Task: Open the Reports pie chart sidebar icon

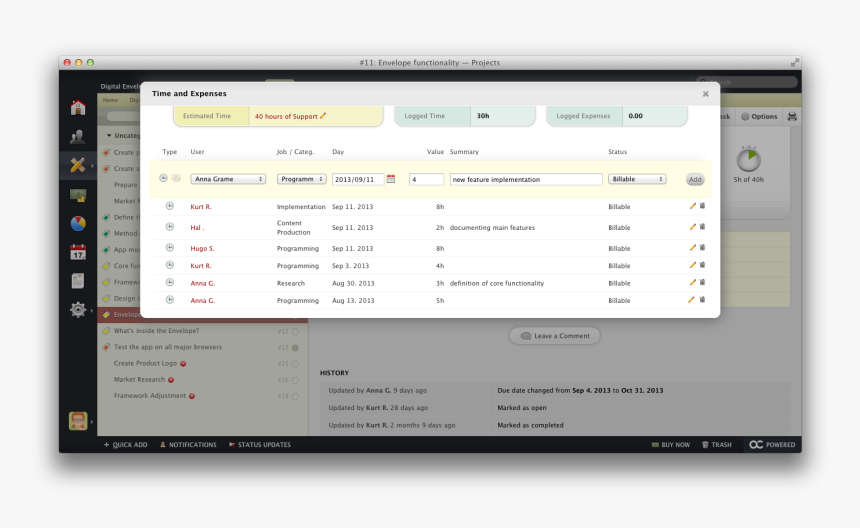Action: coord(78,223)
